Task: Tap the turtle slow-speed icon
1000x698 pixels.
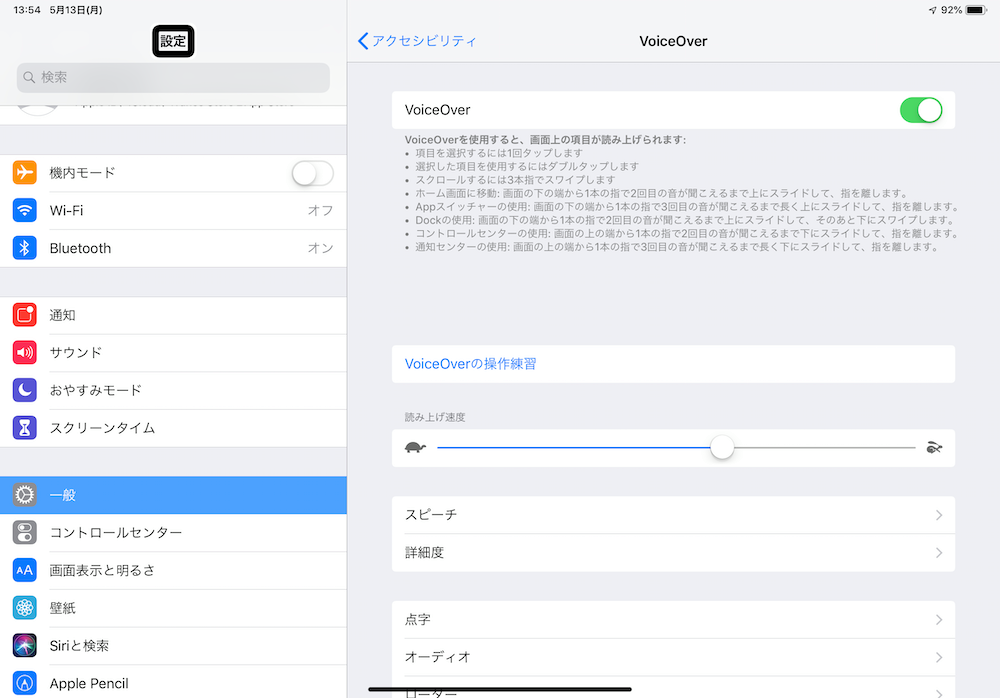Action: pos(415,447)
